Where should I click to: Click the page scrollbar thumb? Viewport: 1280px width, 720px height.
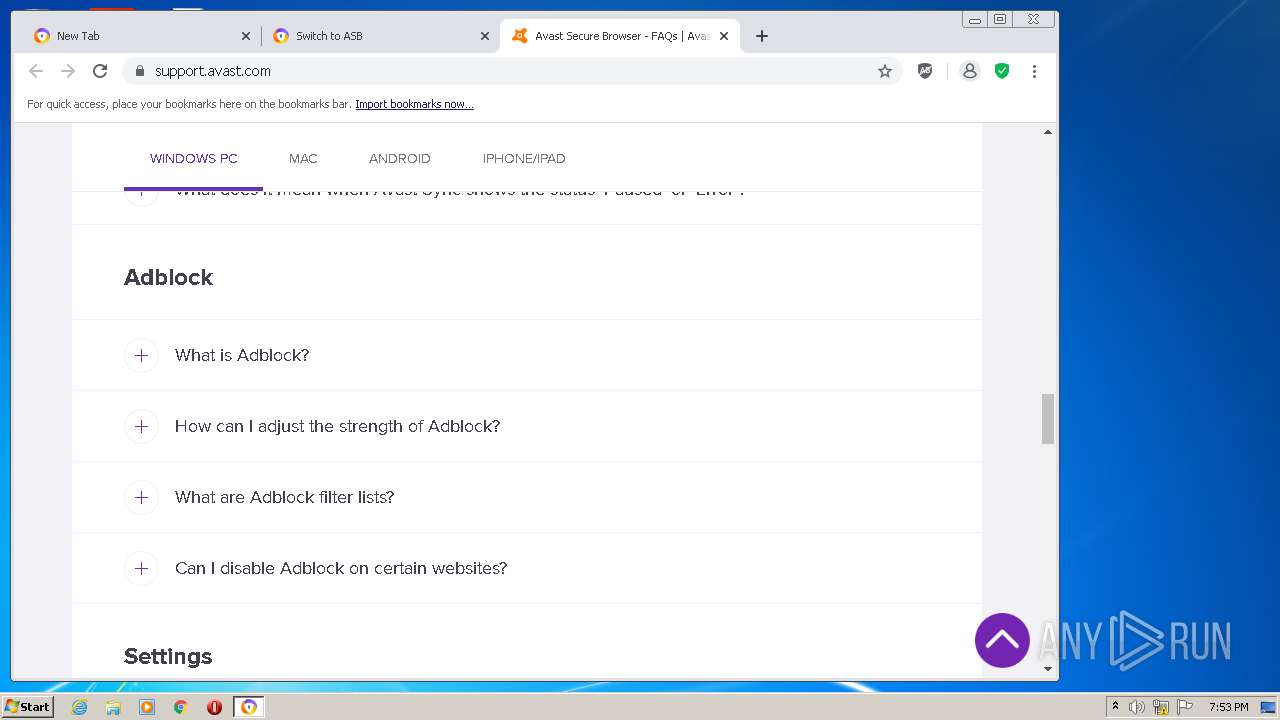pos(1048,419)
